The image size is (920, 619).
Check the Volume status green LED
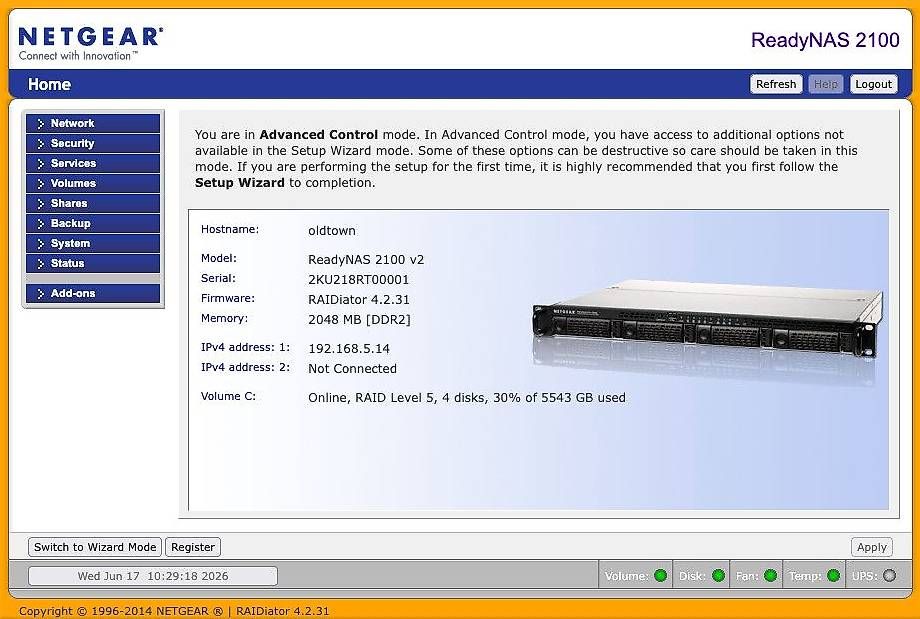(x=661, y=576)
